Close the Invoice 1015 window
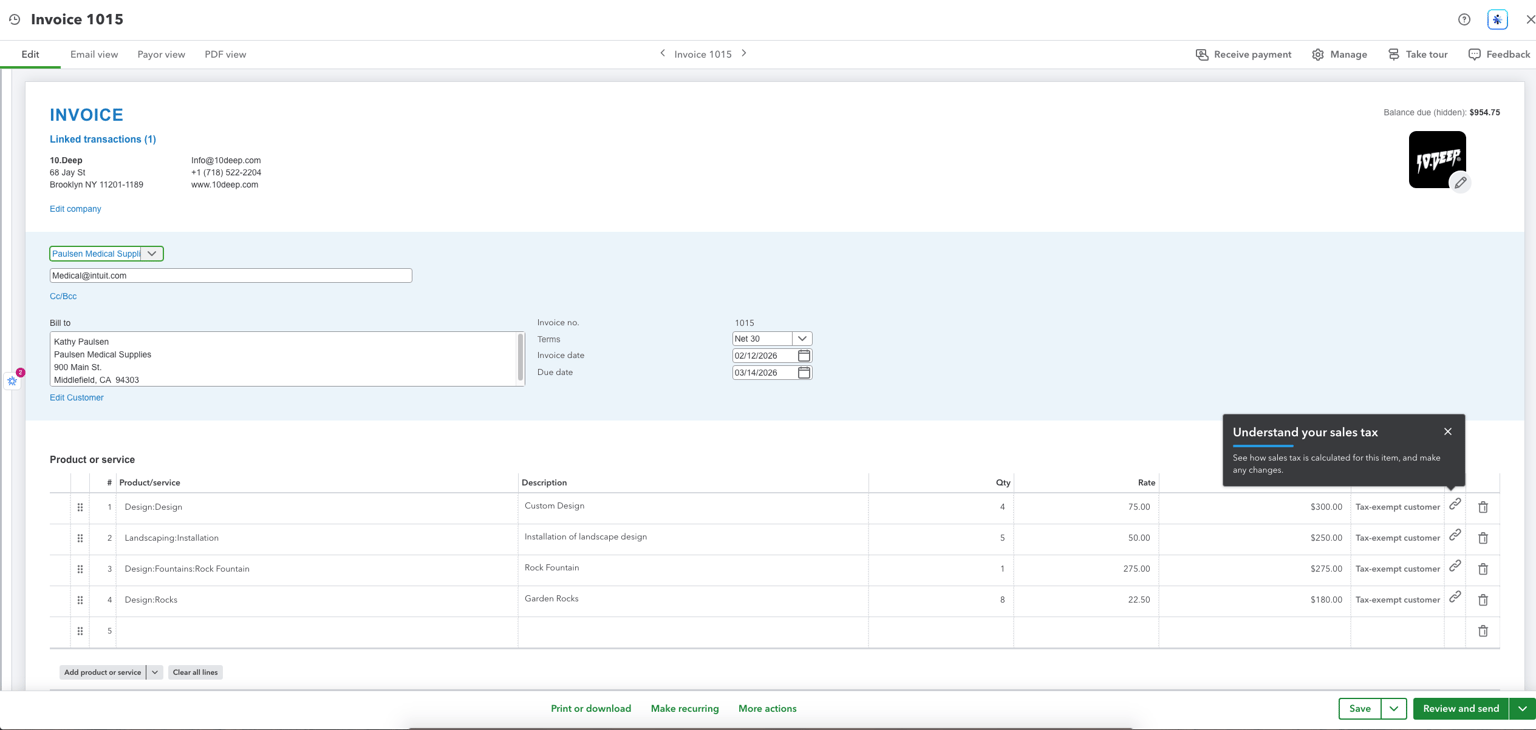Image resolution: width=1536 pixels, height=730 pixels. [x=1530, y=19]
